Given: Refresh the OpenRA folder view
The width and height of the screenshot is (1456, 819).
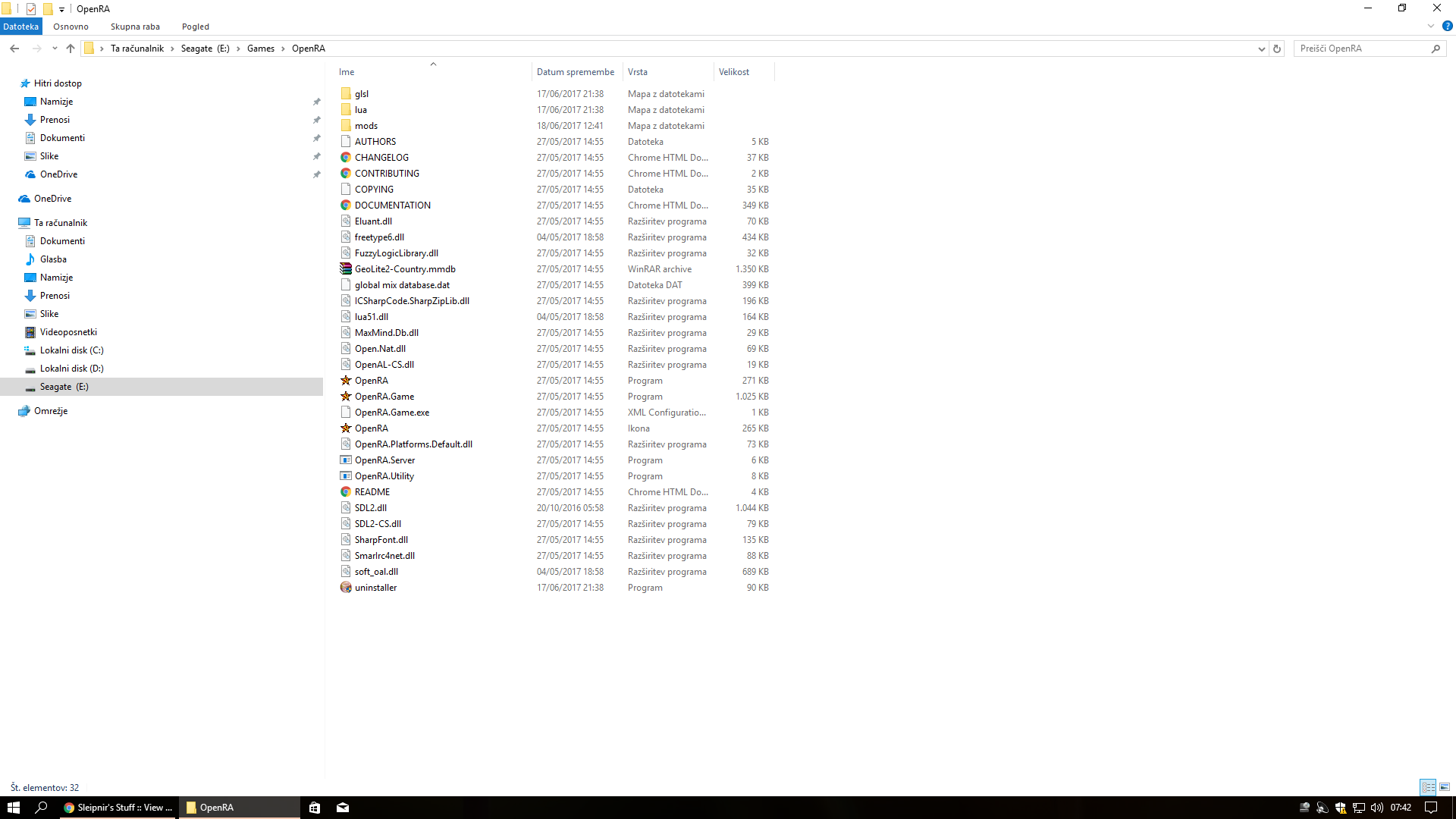Looking at the screenshot, I should coord(1277,49).
